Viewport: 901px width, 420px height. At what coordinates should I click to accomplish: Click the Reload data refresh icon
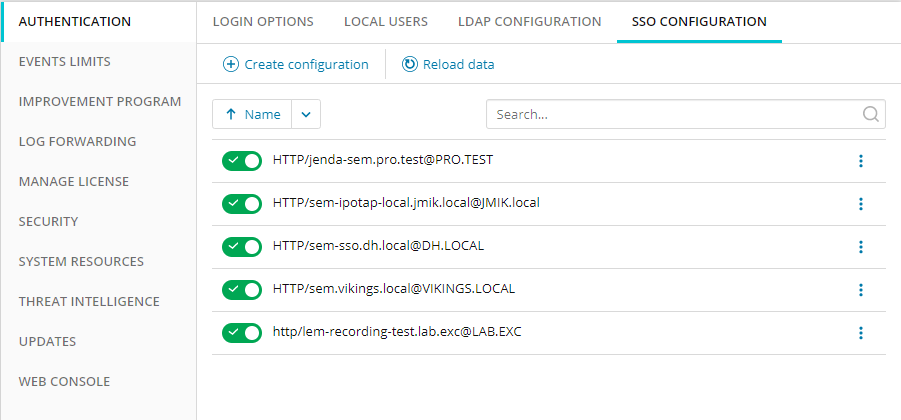(410, 64)
